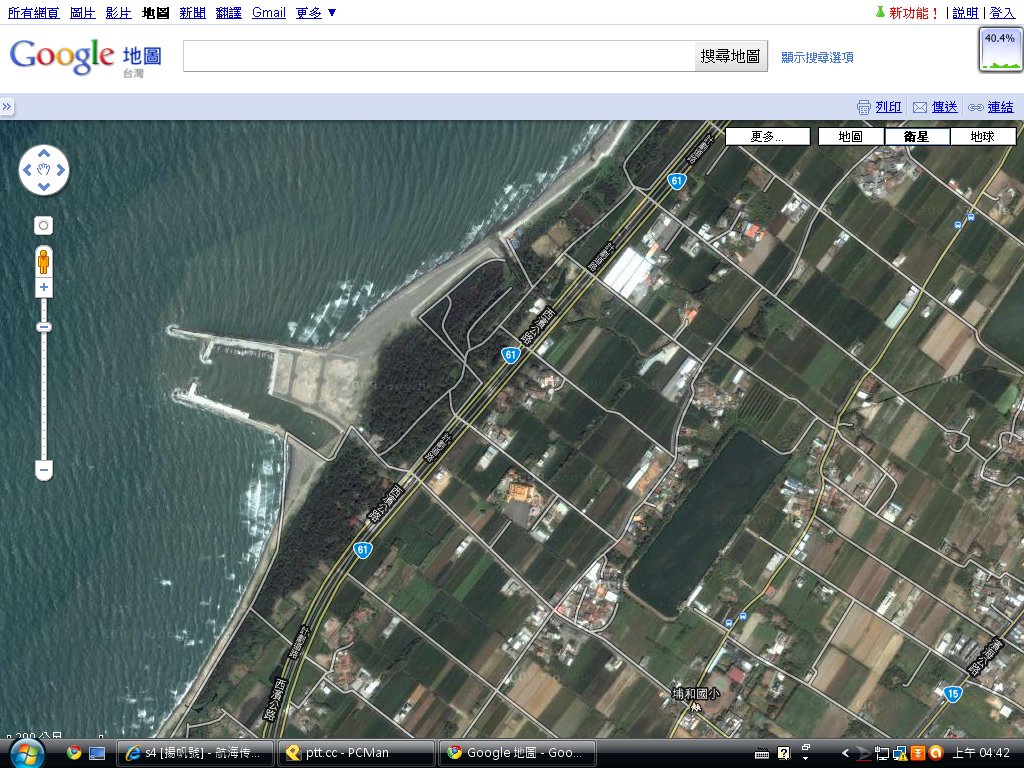The width and height of the screenshot is (1024, 768).
Task: Zoom out with the minus button at slider bottom
Action: pyautogui.click(x=44, y=469)
